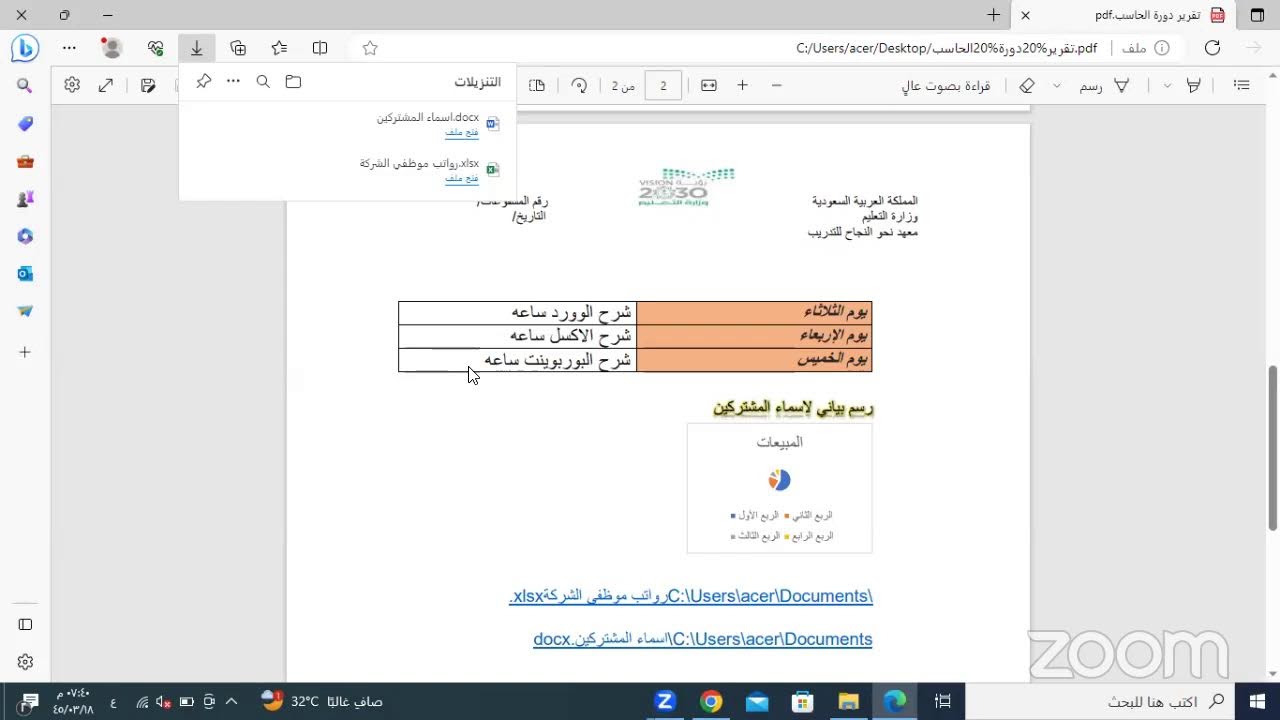
Task: Open the user profile avatar
Action: click(x=112, y=47)
